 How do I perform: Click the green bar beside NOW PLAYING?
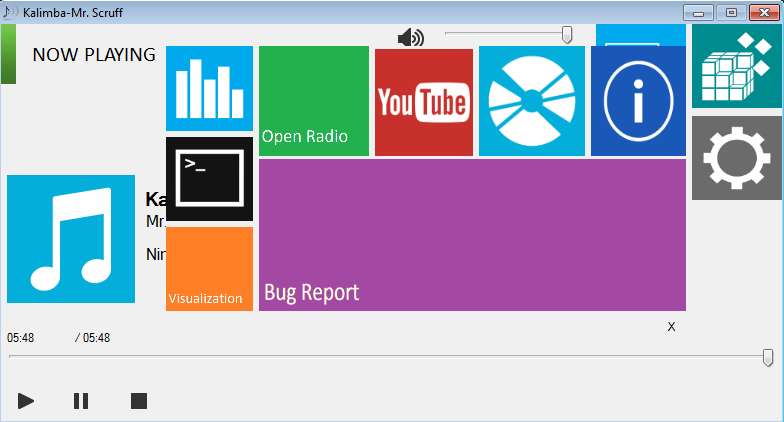point(8,54)
